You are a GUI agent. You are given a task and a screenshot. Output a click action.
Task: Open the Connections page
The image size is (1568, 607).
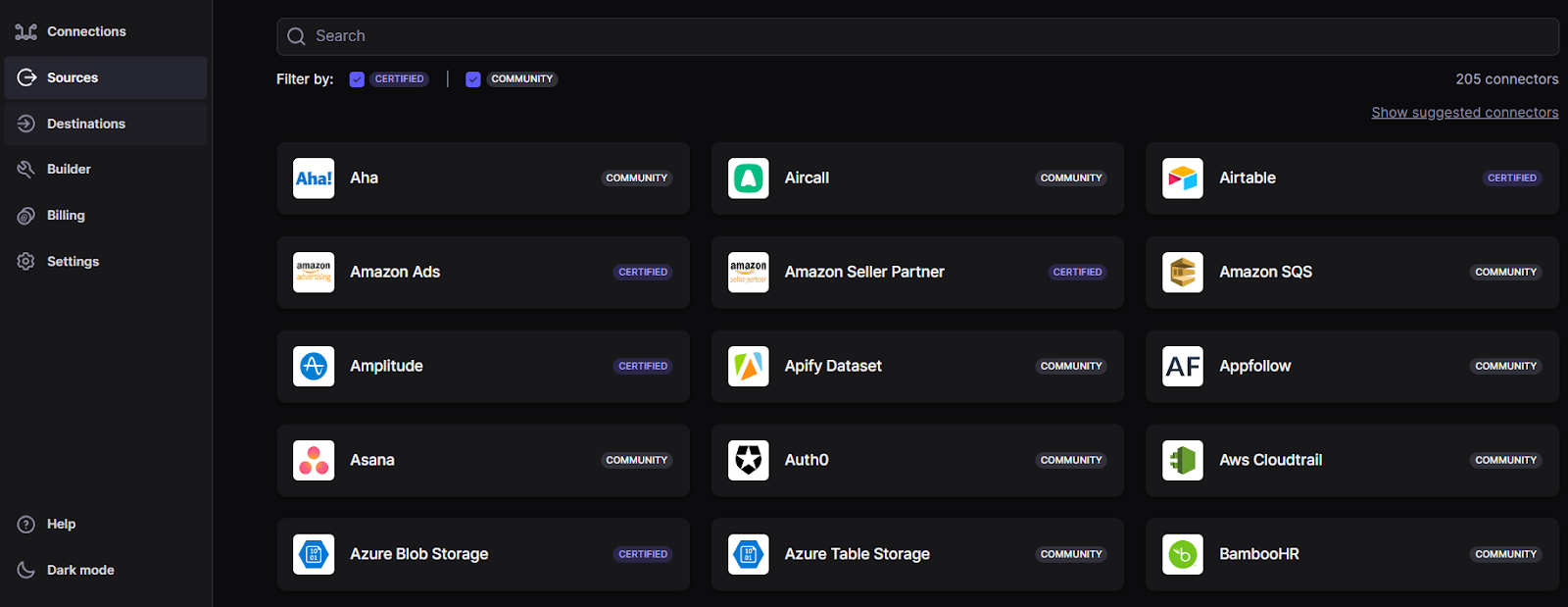105,31
